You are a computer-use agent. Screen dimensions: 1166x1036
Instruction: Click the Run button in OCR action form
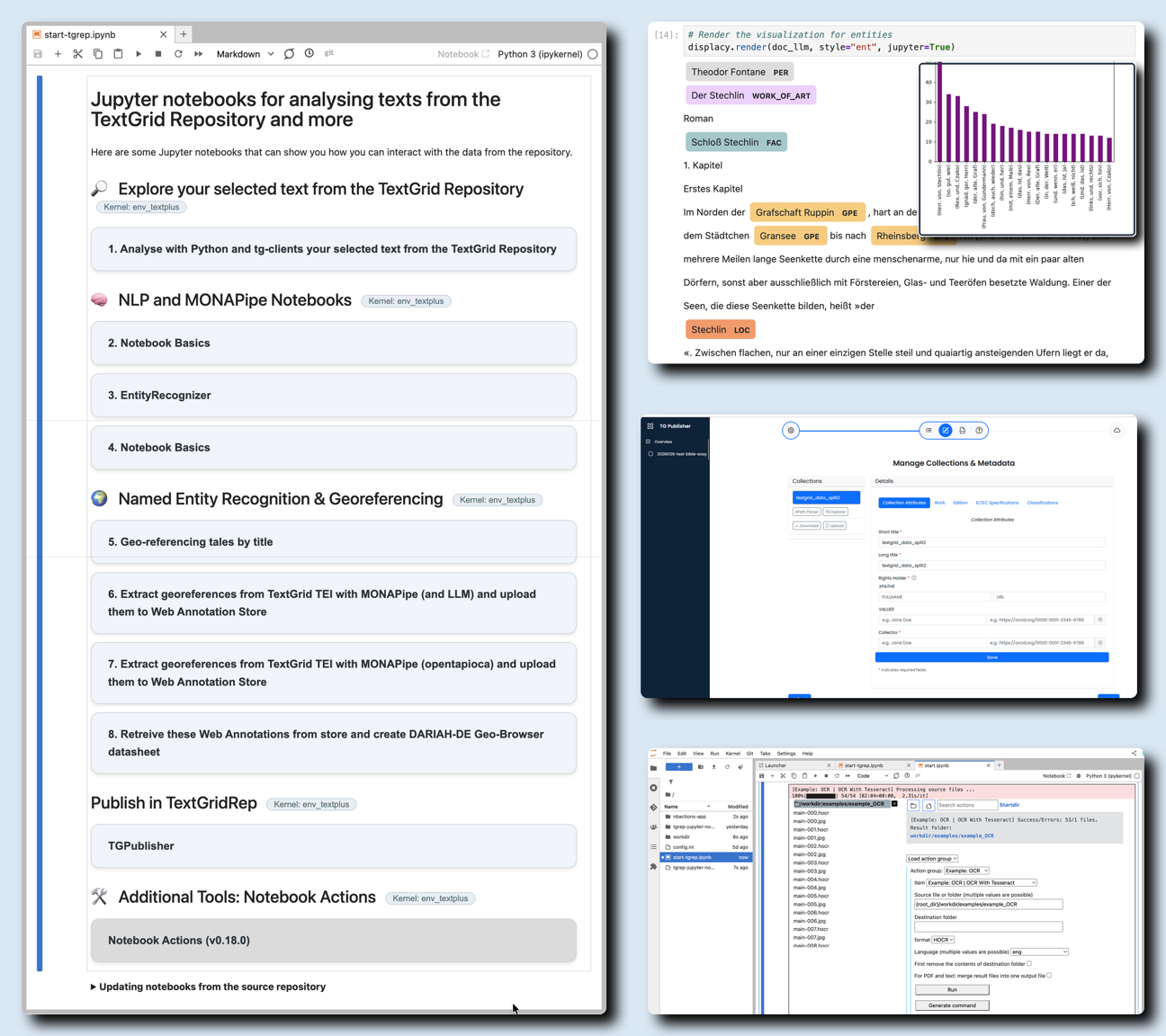(x=952, y=989)
